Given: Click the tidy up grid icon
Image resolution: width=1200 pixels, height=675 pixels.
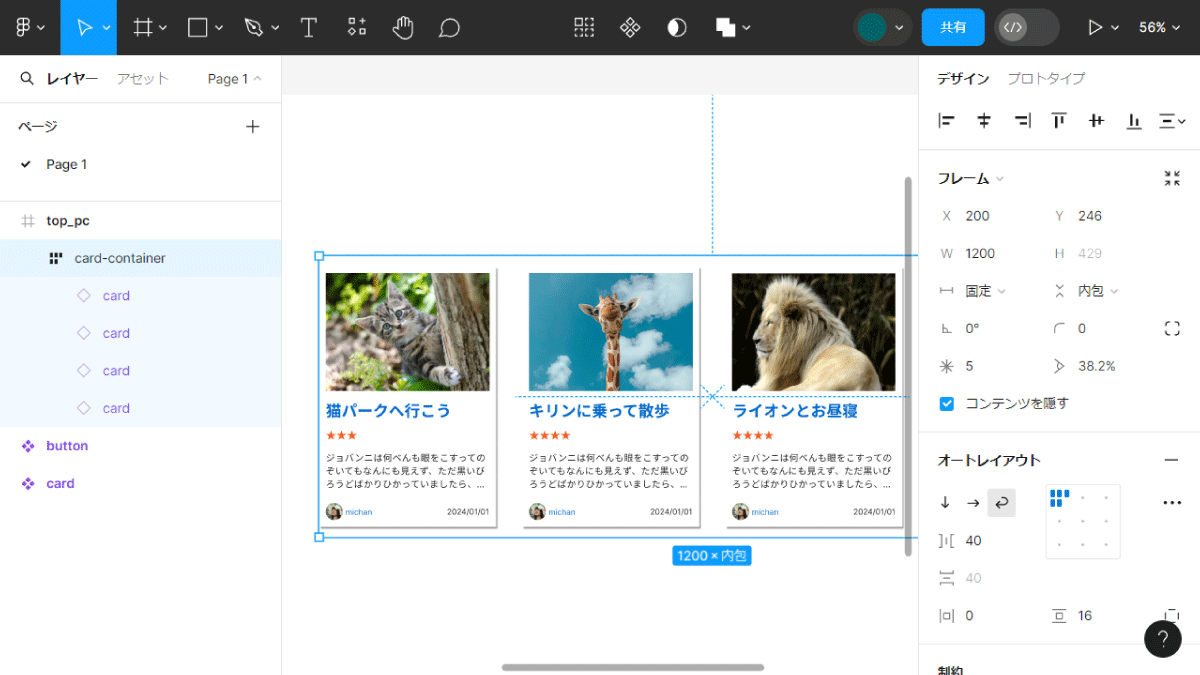Looking at the screenshot, I should point(584,28).
